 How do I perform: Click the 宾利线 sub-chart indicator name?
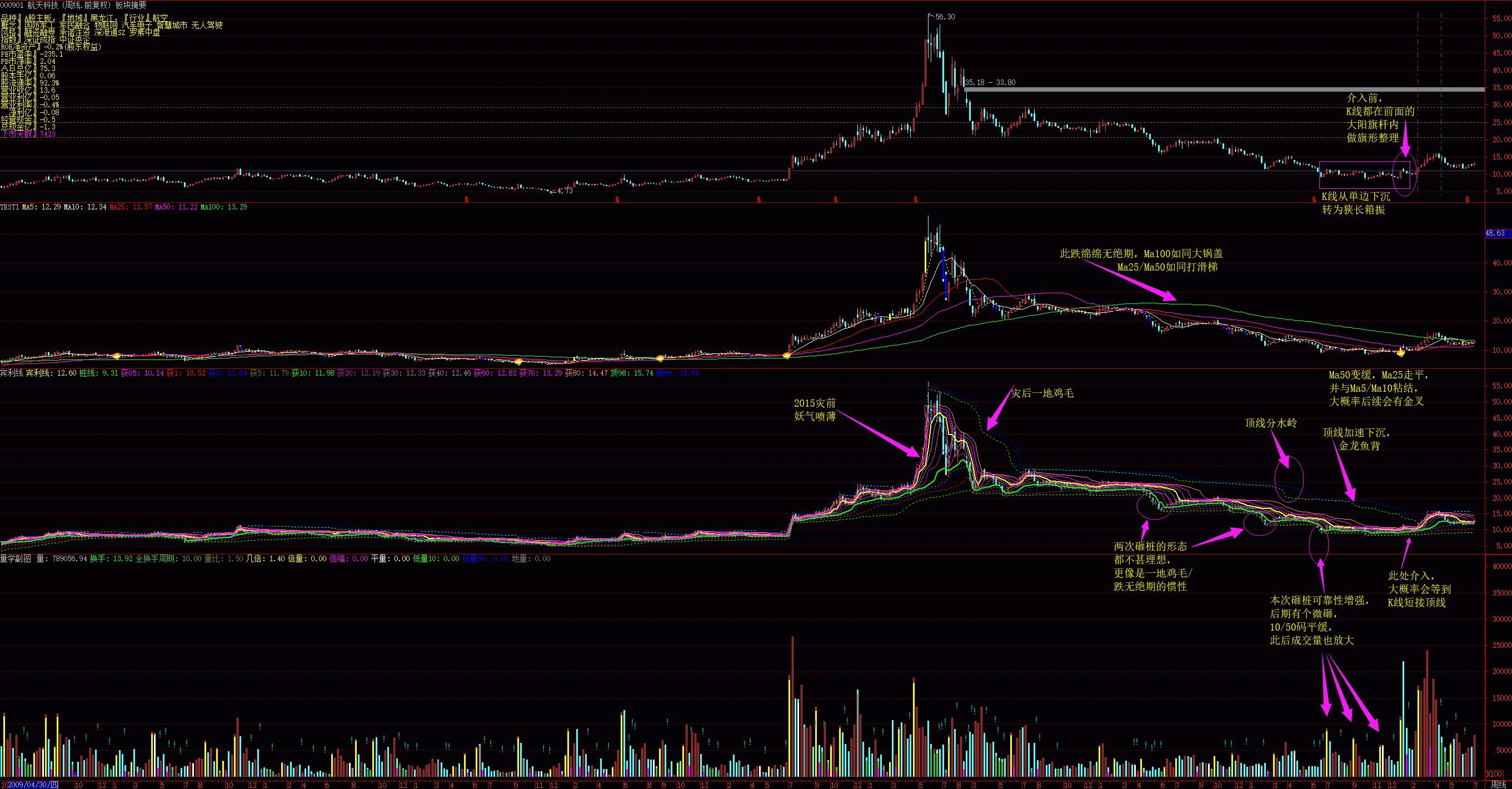11,373
